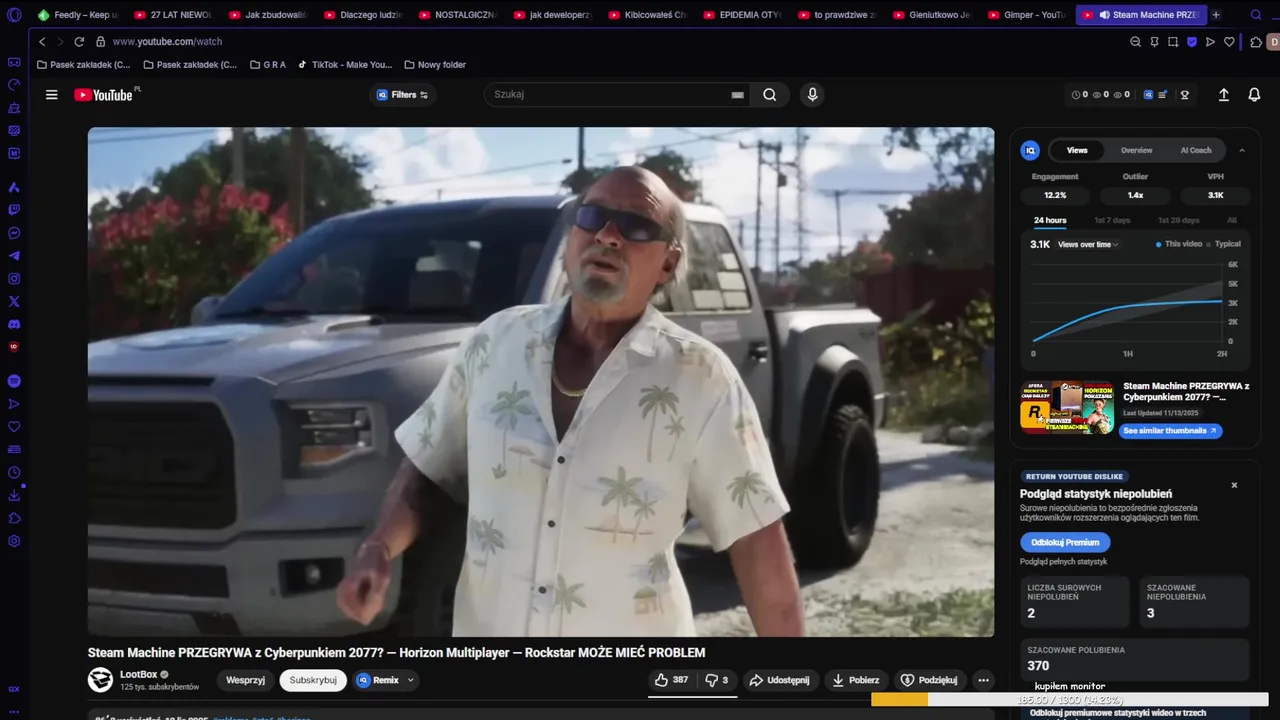Select the Views tab in IQ panel
The height and width of the screenshot is (720, 1280).
pyautogui.click(x=1077, y=150)
